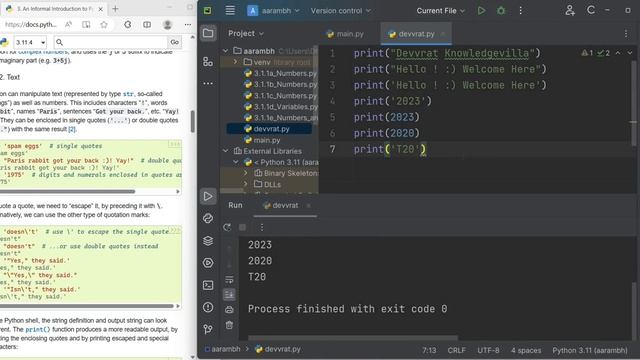Viewport: 640px width, 360px height.
Task: Open the Problems tool window icon
Action: 208,307
